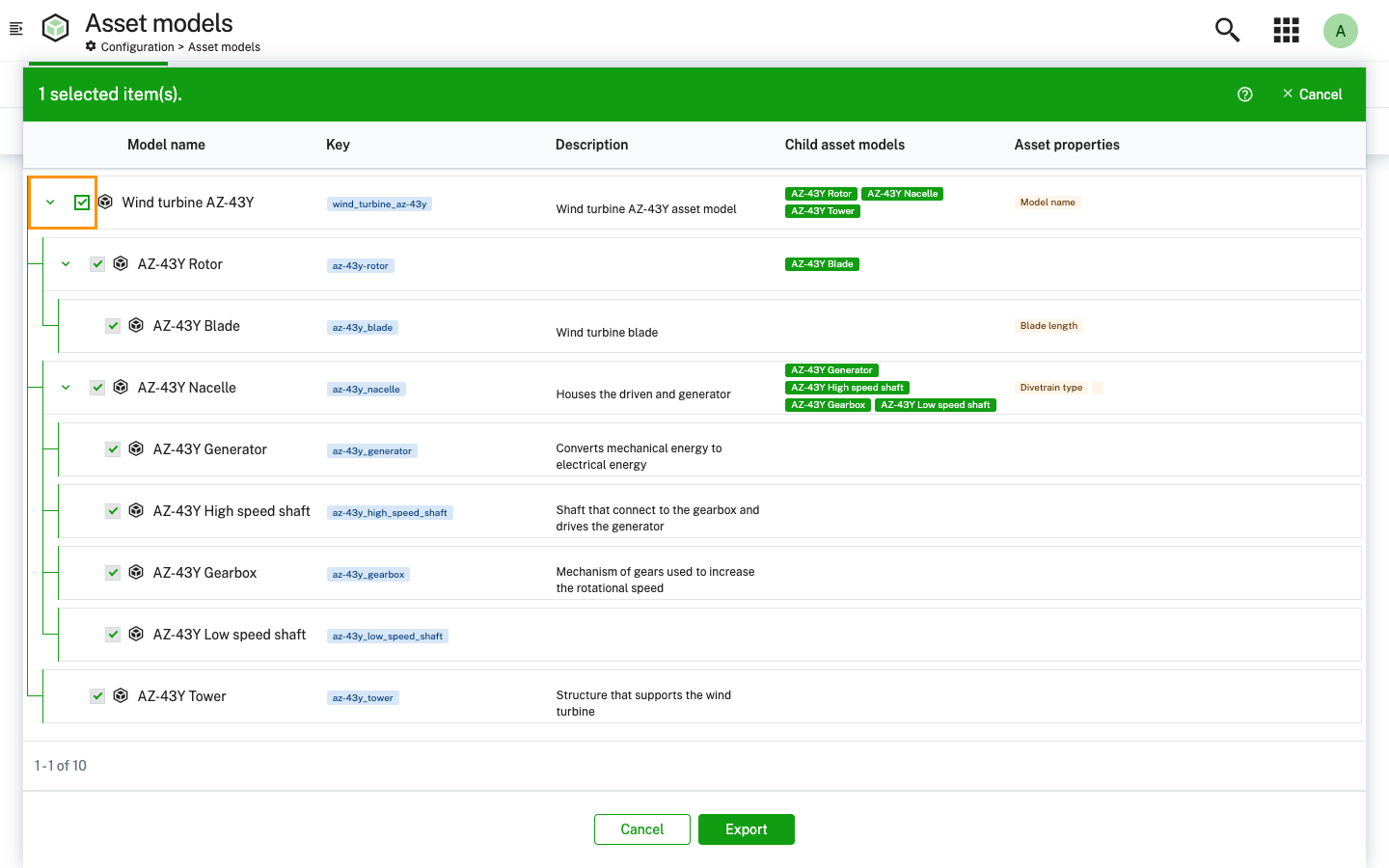Open the search magnifier
The image size is (1389, 868).
1227,30
